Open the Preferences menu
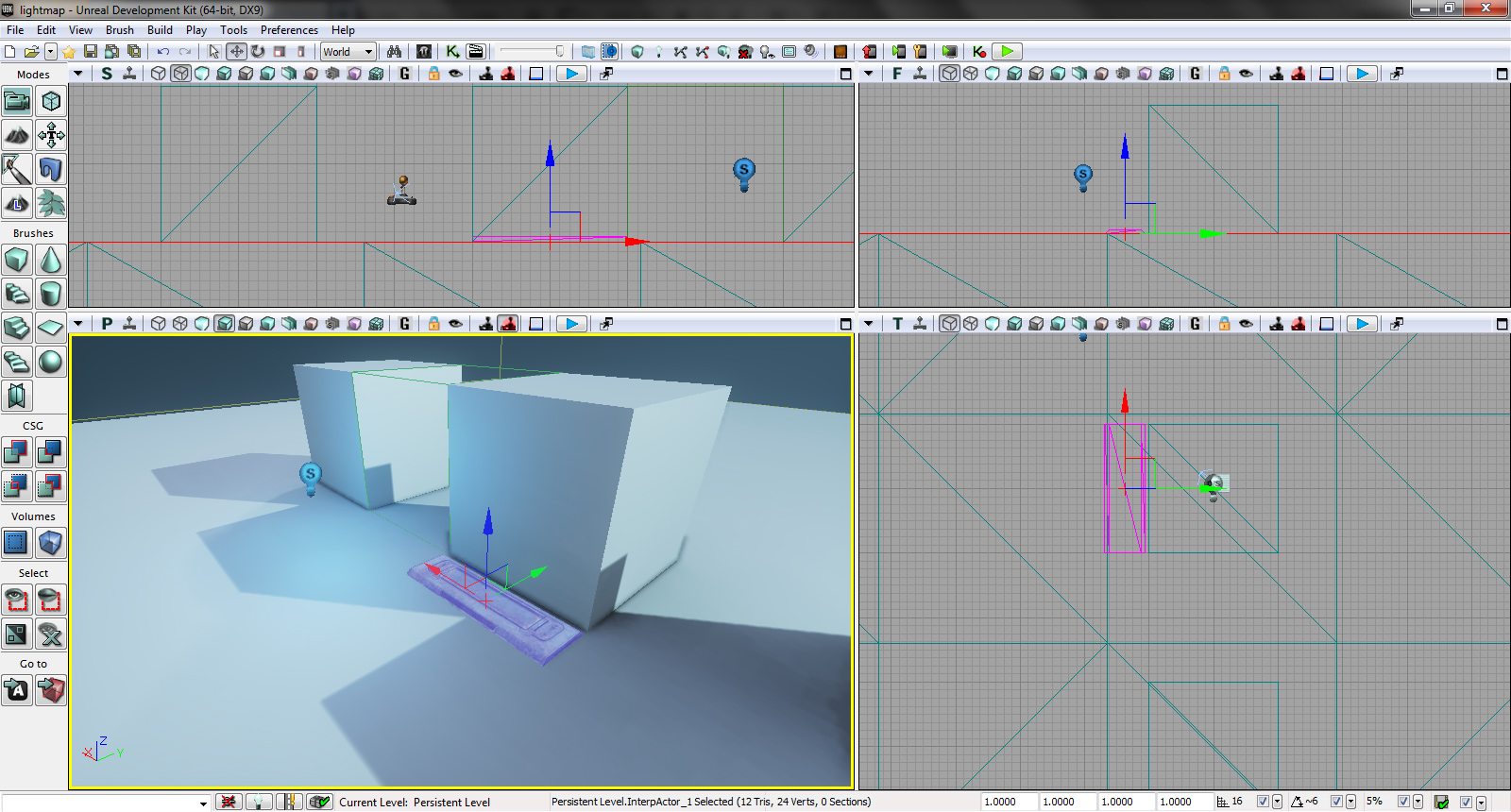 tap(289, 30)
